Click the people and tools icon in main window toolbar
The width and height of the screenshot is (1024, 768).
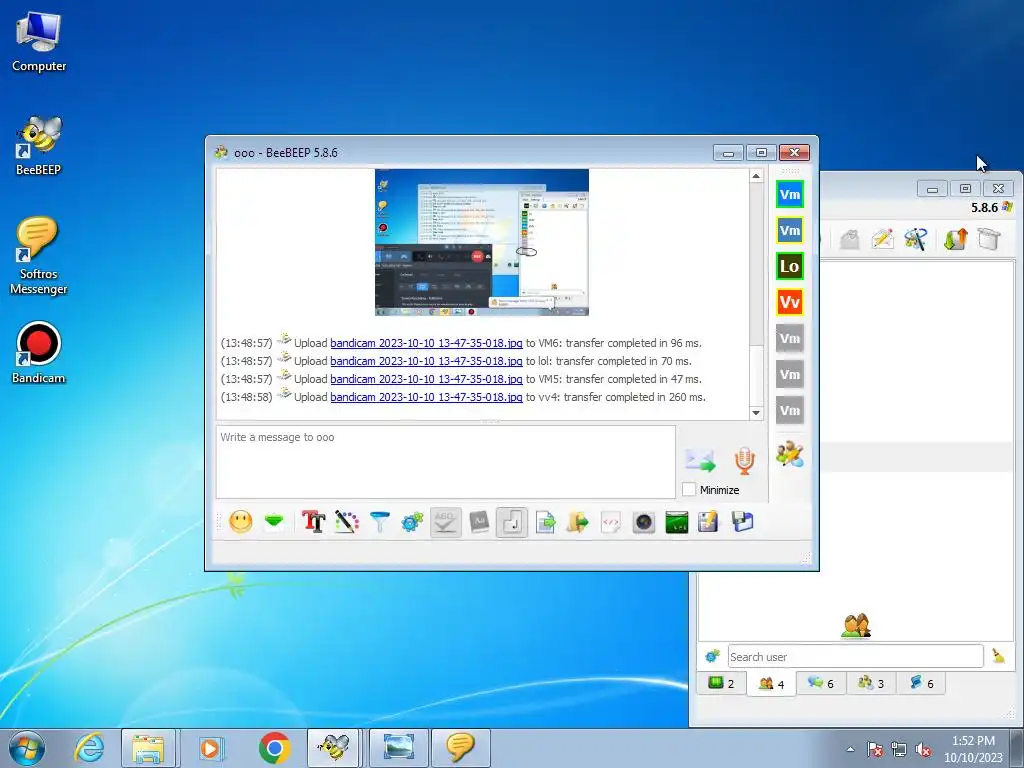[x=916, y=239]
